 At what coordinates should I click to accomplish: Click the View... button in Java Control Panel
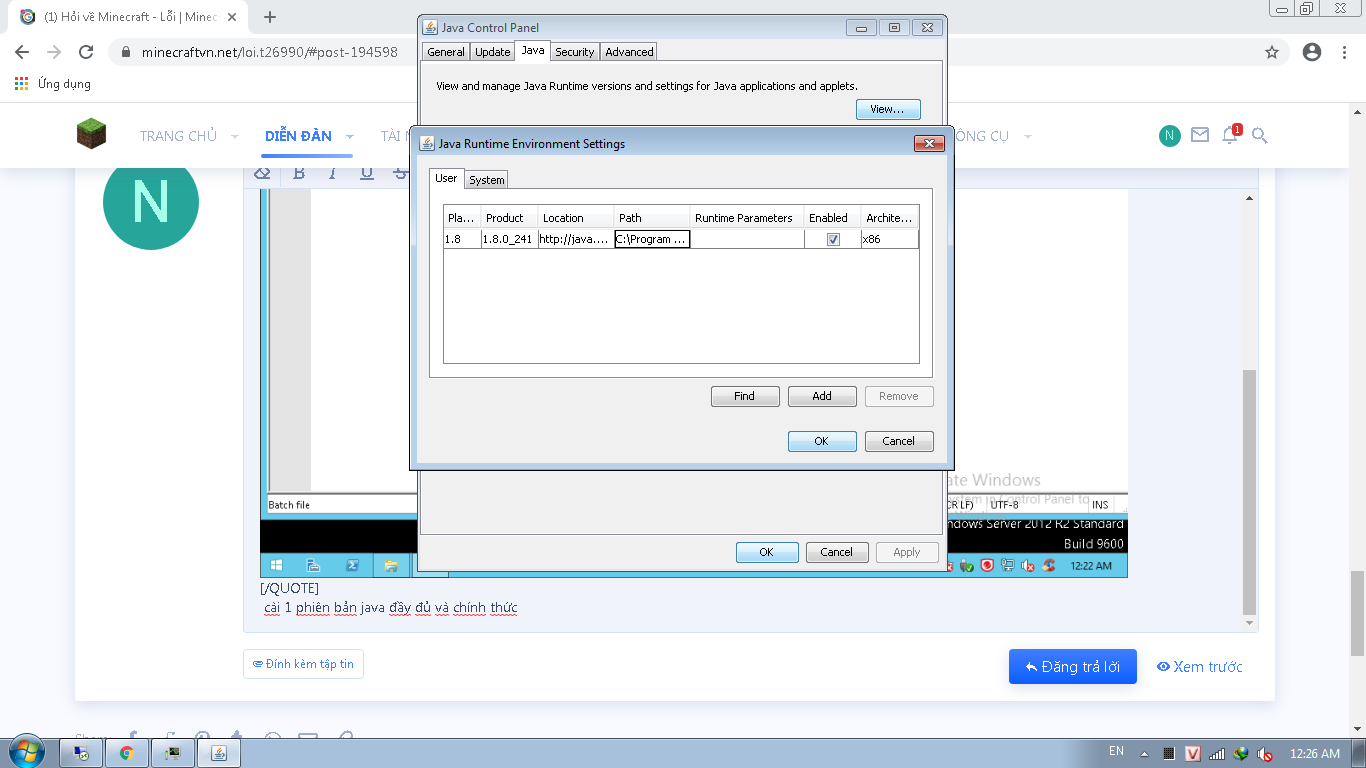tap(888, 109)
